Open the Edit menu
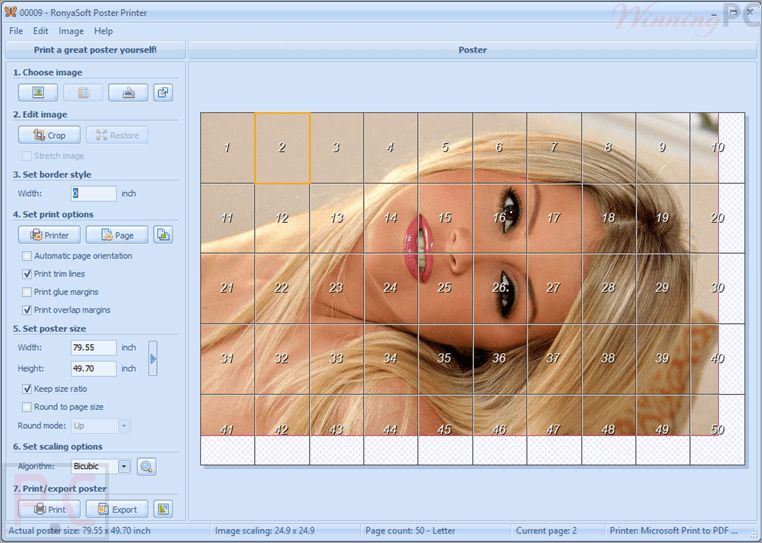762x543 pixels. click(41, 31)
